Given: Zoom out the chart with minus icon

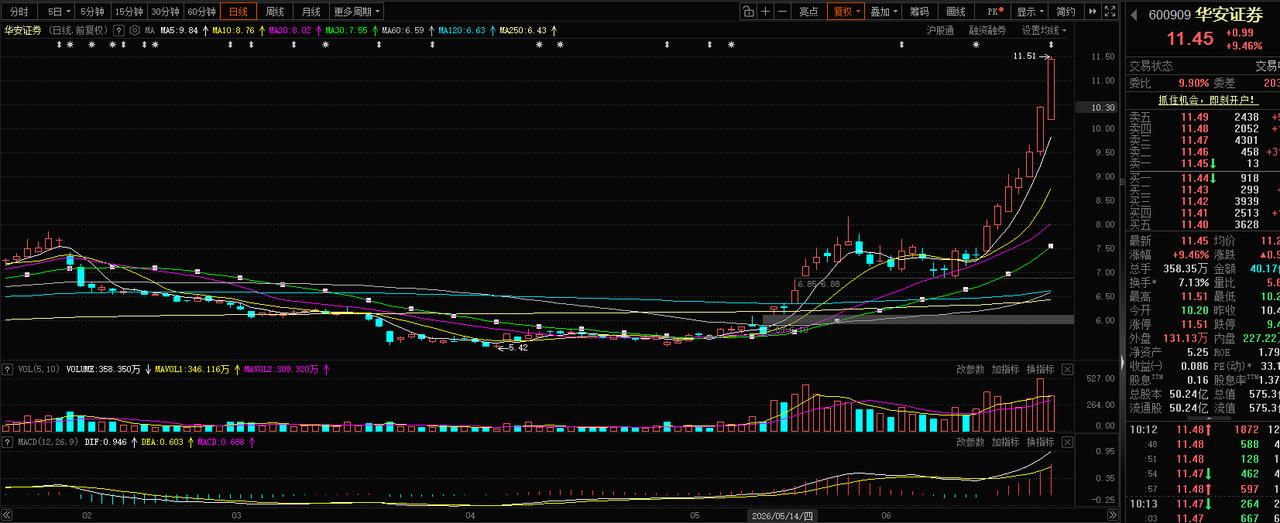Looking at the screenshot, I should click(x=783, y=12).
